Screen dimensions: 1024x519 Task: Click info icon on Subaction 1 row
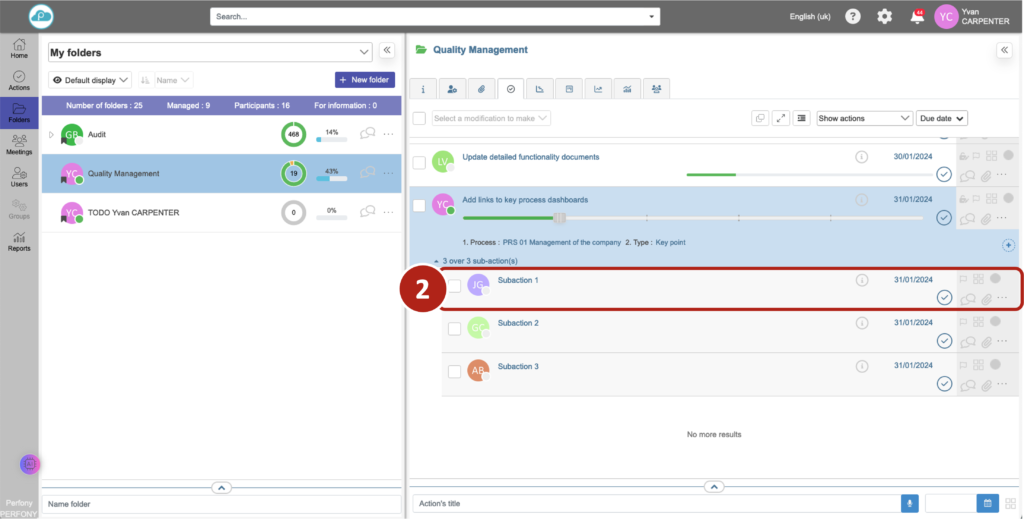(x=861, y=281)
